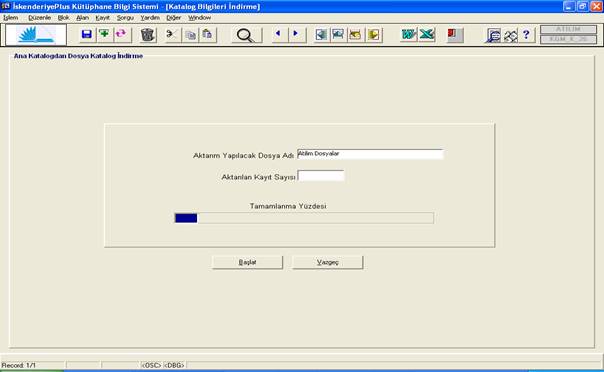Click the Tamamlanma Yüzdesi progress bar

click(x=304, y=218)
